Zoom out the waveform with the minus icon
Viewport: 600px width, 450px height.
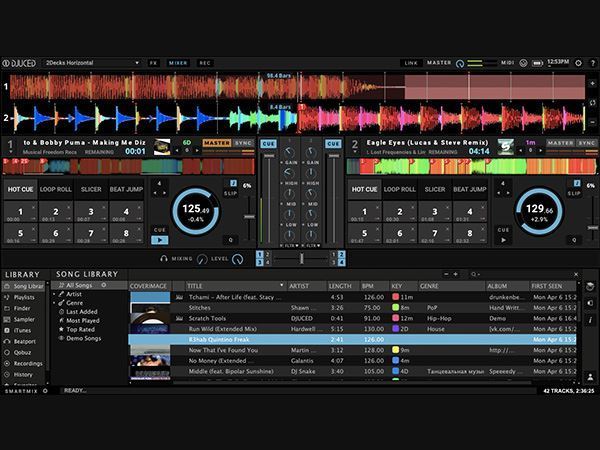tap(592, 122)
